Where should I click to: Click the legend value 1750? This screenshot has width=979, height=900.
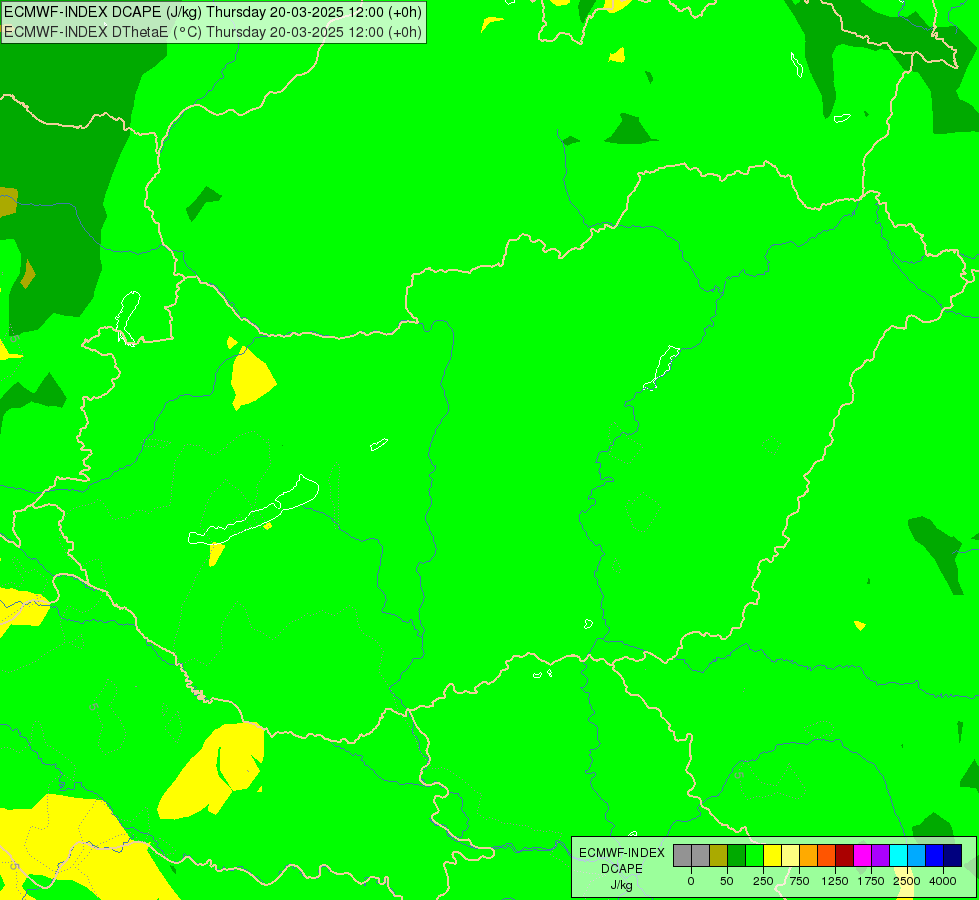871,881
